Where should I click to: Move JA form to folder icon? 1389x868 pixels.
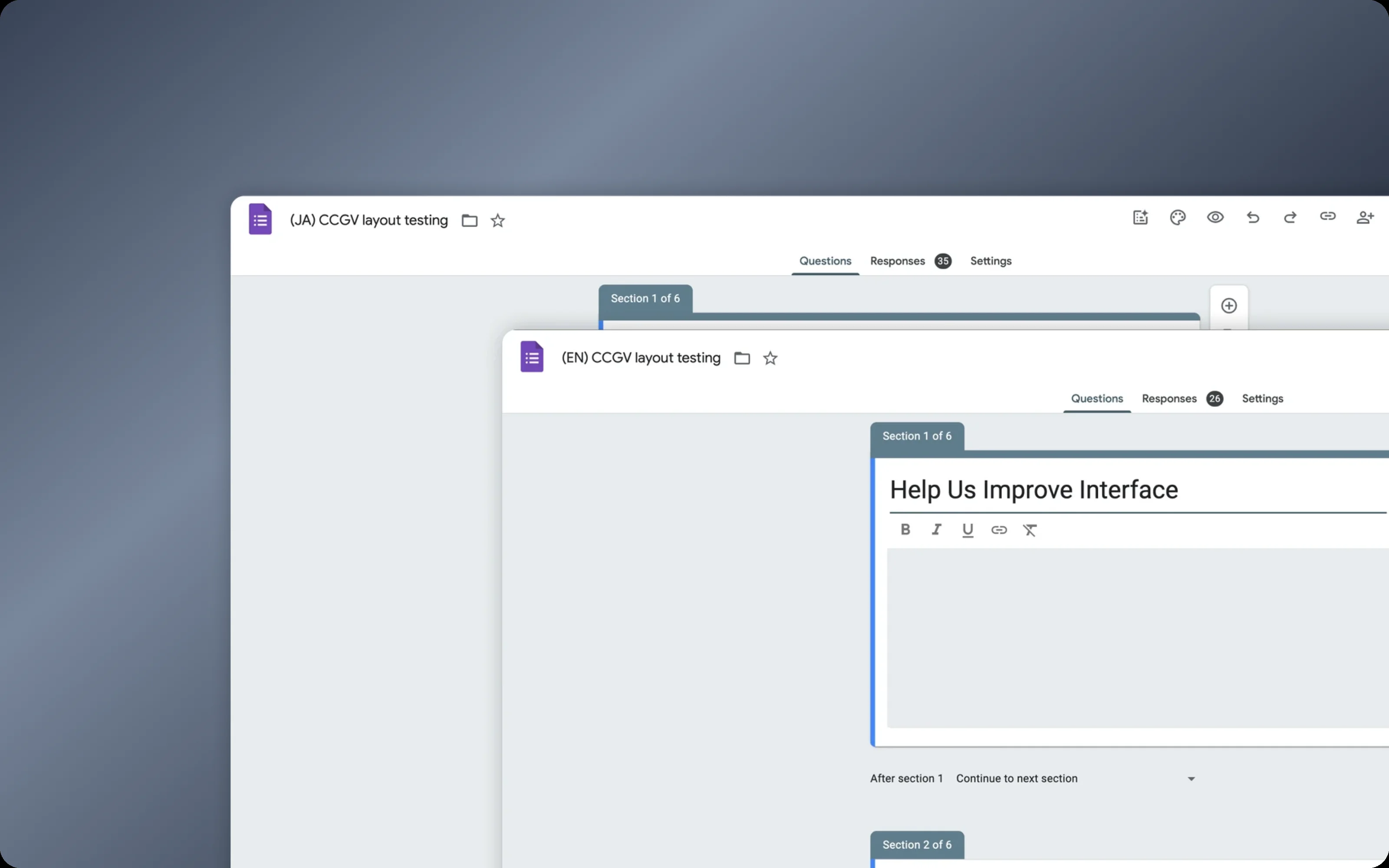click(x=470, y=220)
